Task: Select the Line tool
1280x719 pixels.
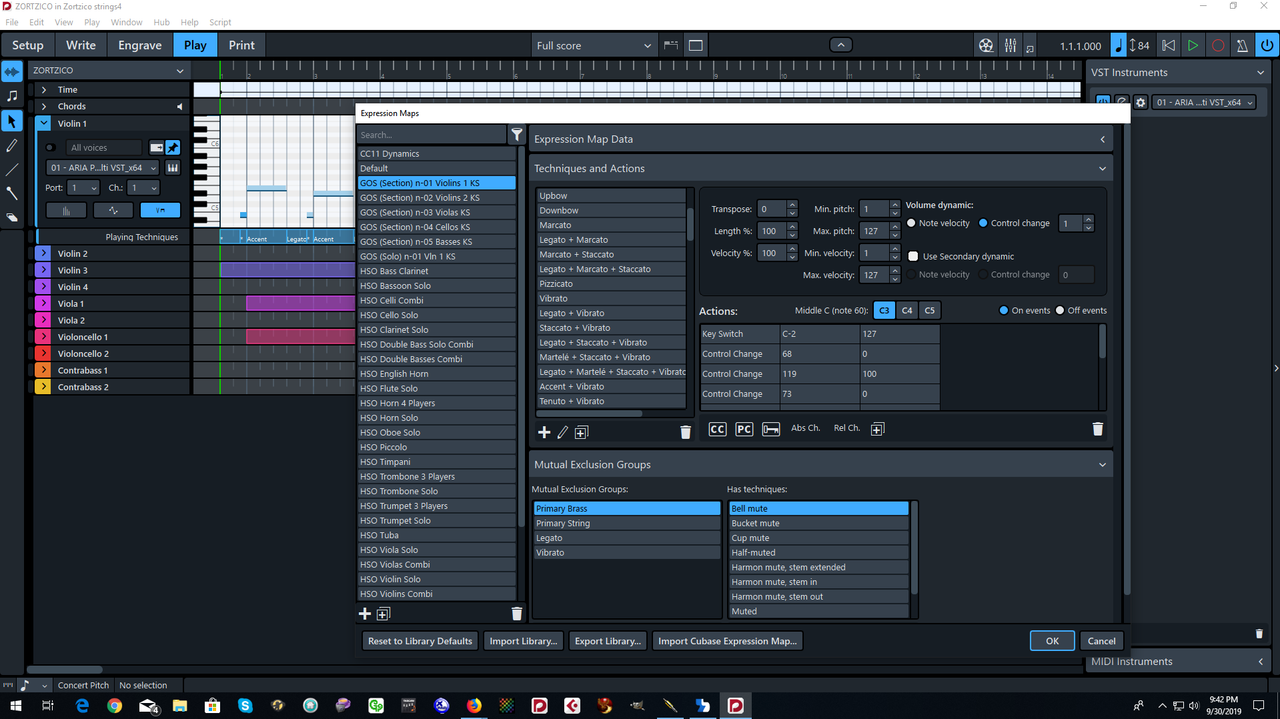Action: coord(12,170)
